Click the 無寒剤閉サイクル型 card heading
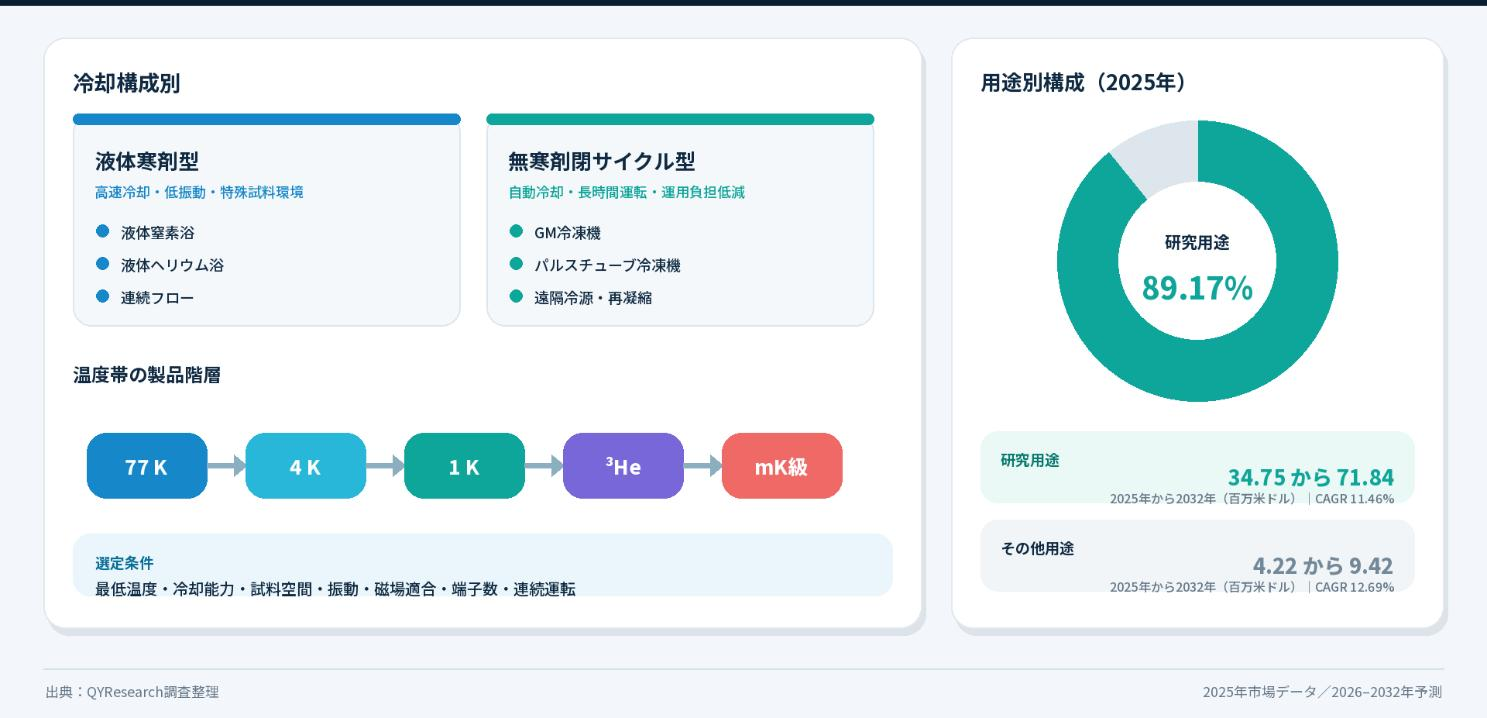Screen dimensions: 1487x718 [x=602, y=161]
